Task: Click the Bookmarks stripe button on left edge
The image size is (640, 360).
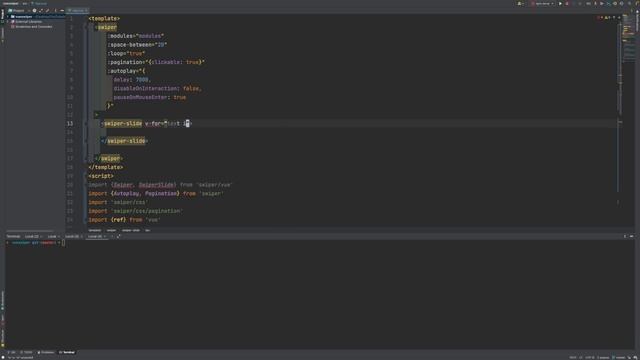Action: click(2, 300)
